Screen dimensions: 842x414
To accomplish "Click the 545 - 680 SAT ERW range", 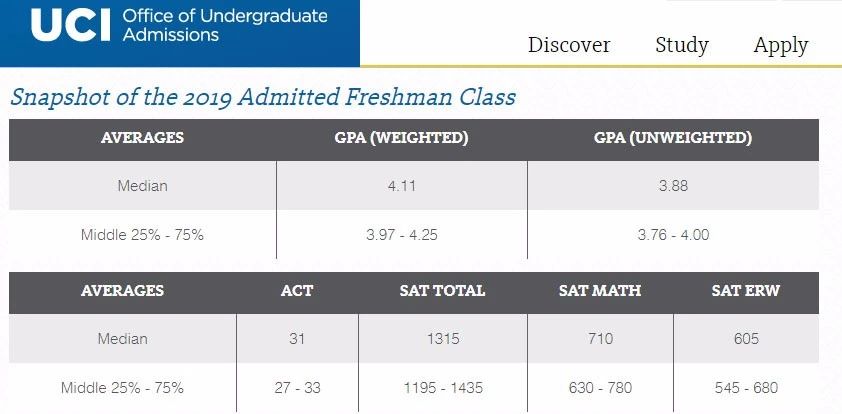I will (746, 388).
